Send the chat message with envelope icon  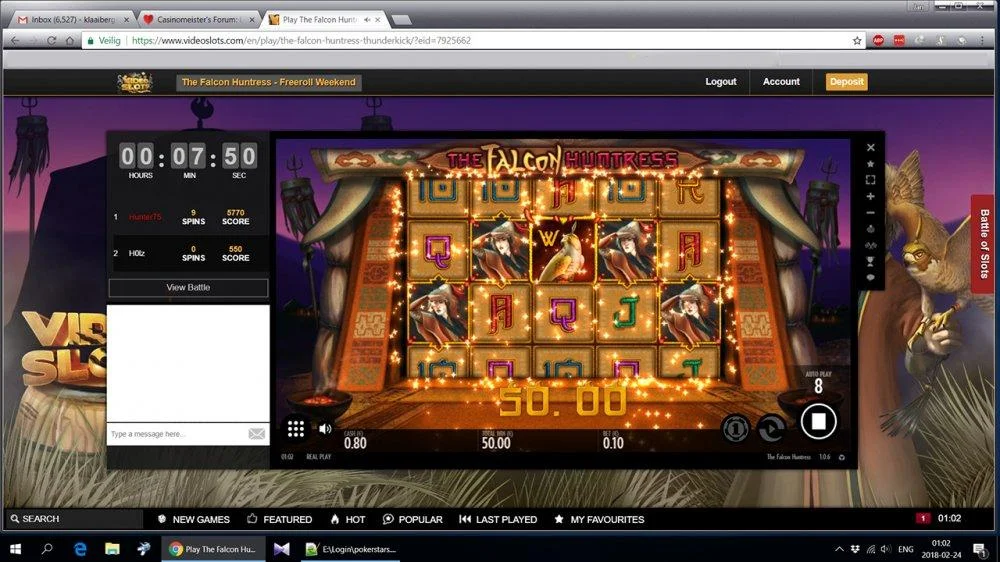[x=256, y=434]
